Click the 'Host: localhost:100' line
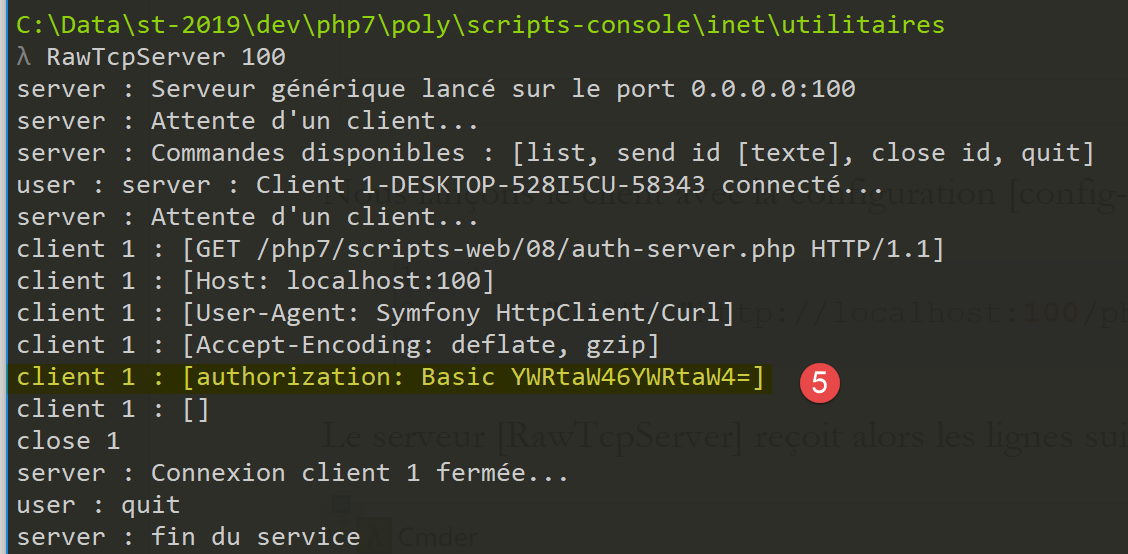Image resolution: width=1128 pixels, height=554 pixels. coord(255,281)
